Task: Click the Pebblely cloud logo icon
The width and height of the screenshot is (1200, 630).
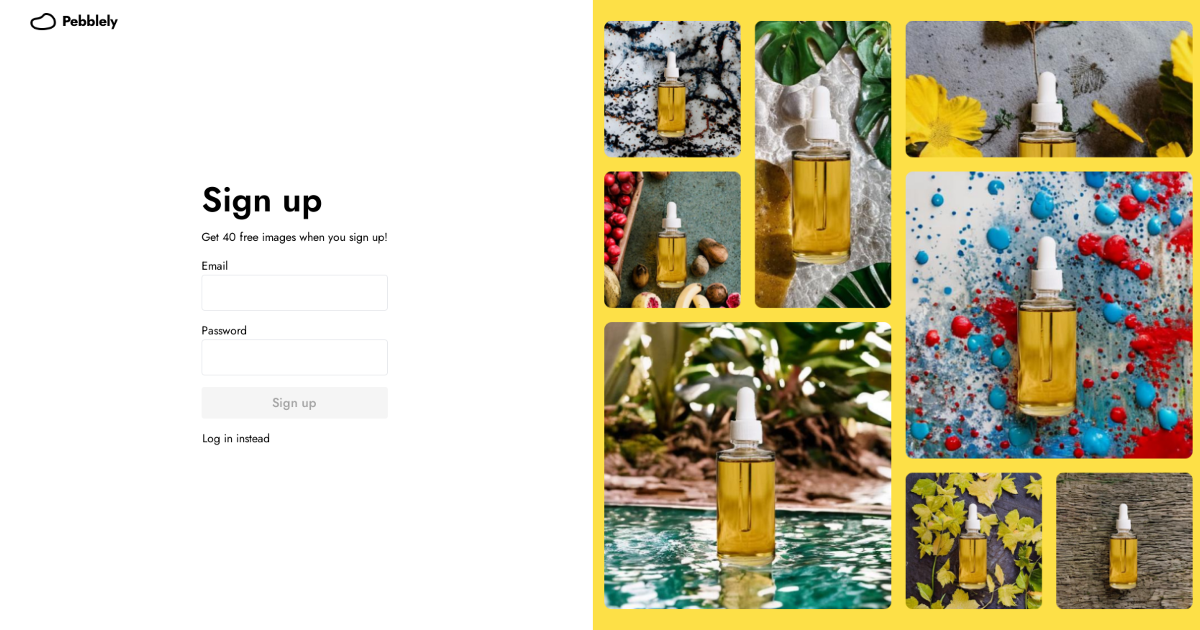Action: click(x=43, y=21)
